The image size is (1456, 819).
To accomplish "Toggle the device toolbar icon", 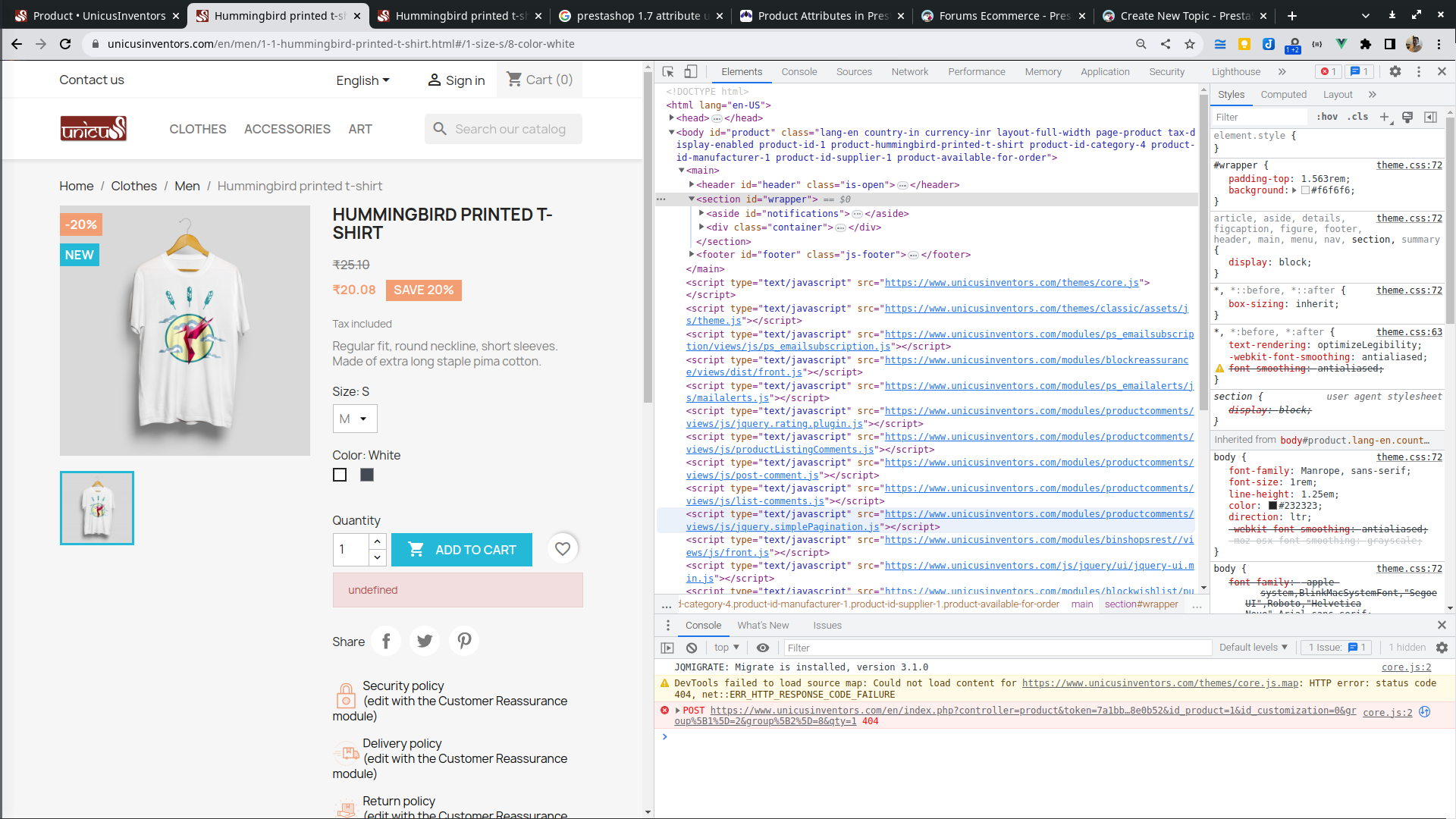I will [690, 71].
